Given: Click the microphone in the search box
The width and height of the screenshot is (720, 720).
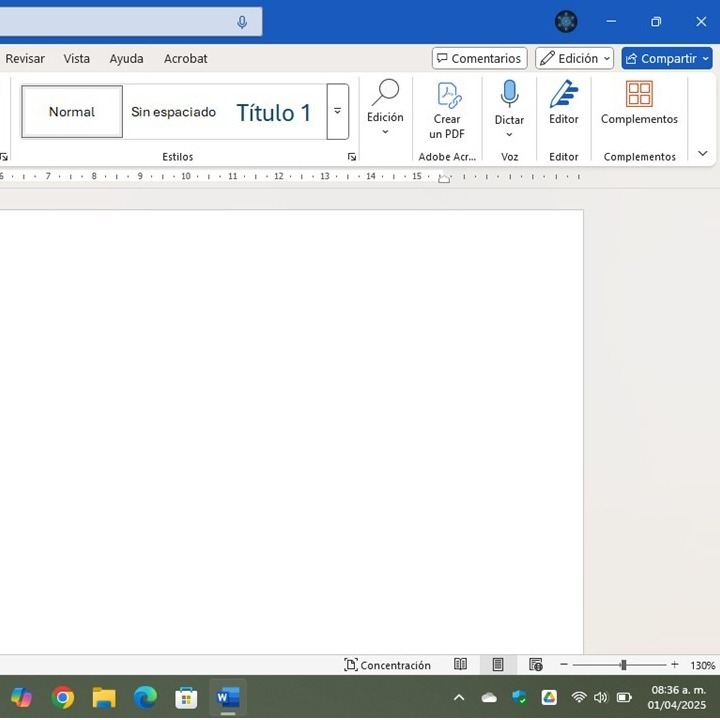Looking at the screenshot, I should point(242,22).
